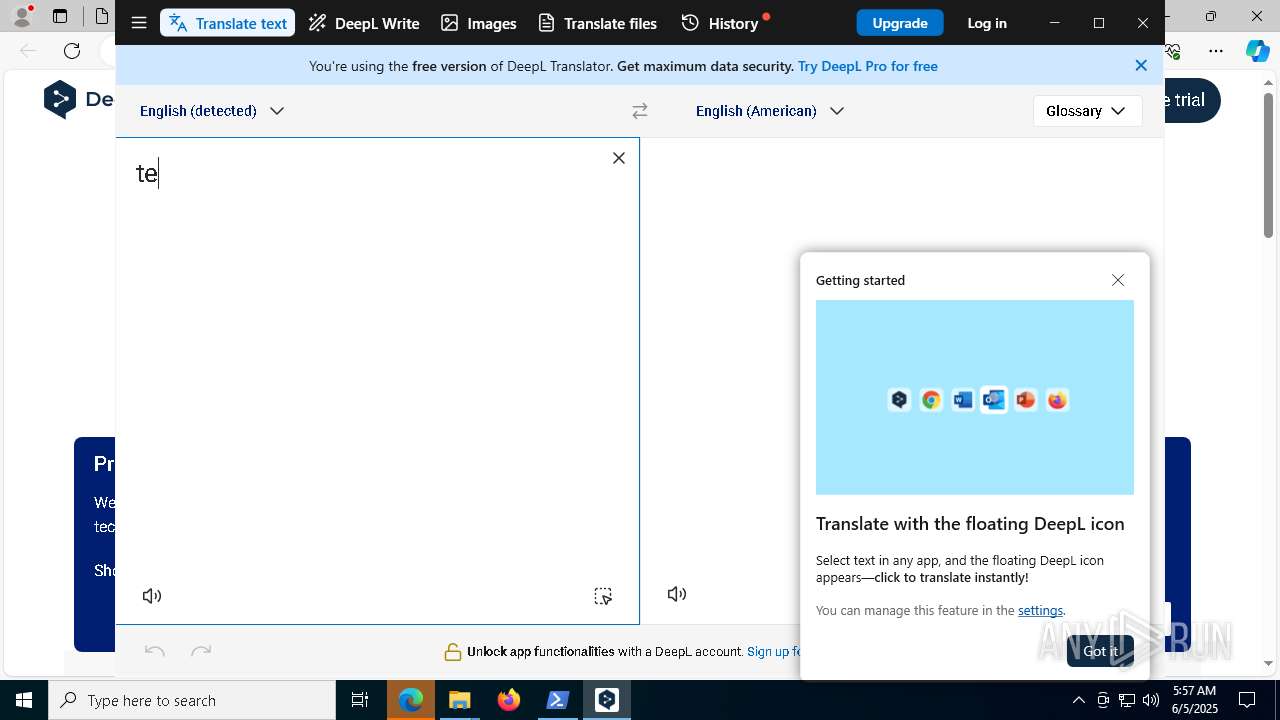Dismiss the free version banner
1280x720 pixels.
(x=1141, y=65)
